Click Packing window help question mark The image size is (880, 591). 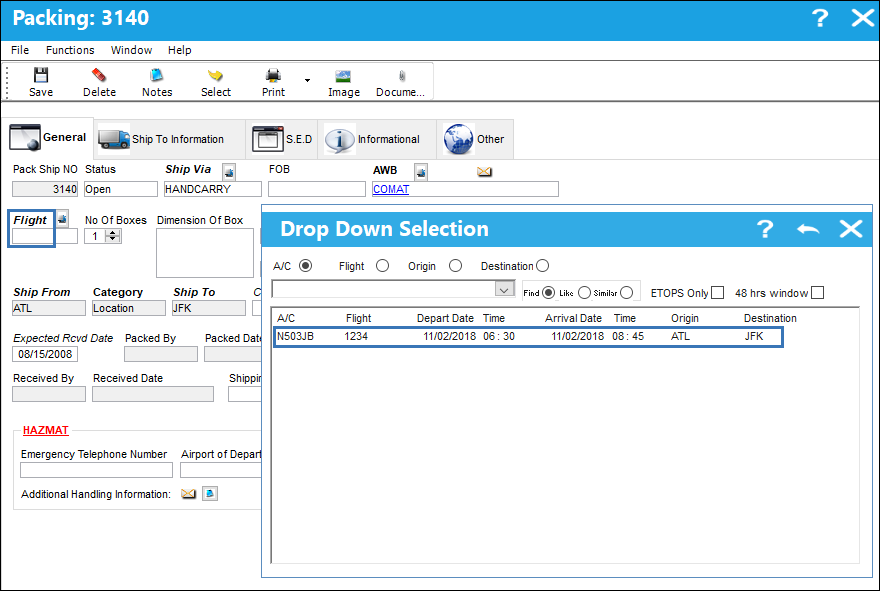(x=820, y=18)
